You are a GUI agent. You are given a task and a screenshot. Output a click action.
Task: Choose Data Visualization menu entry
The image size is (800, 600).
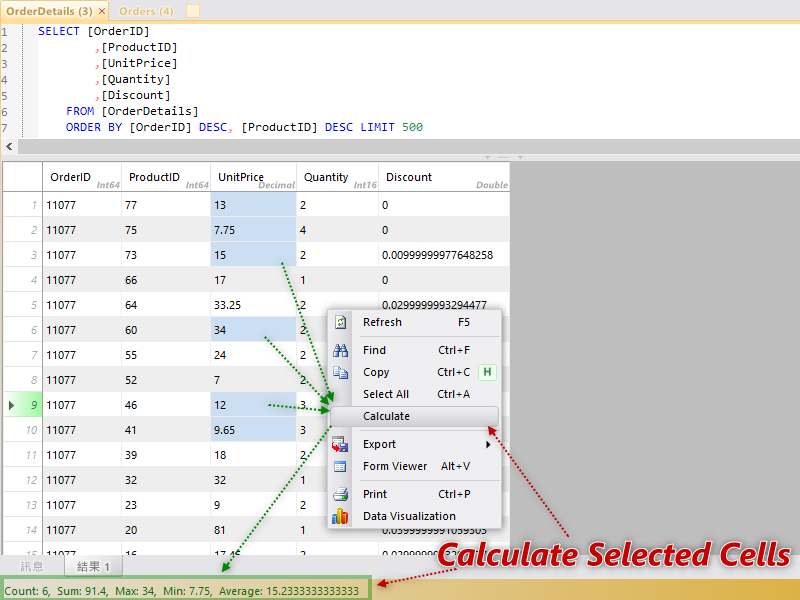(x=414, y=516)
